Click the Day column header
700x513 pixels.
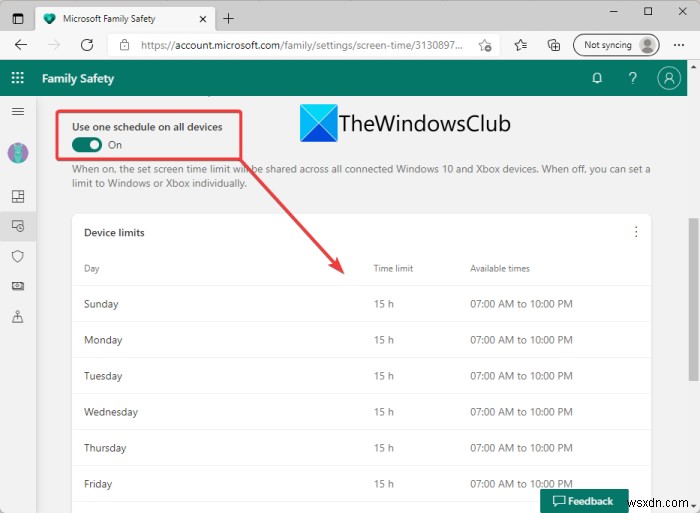92,268
